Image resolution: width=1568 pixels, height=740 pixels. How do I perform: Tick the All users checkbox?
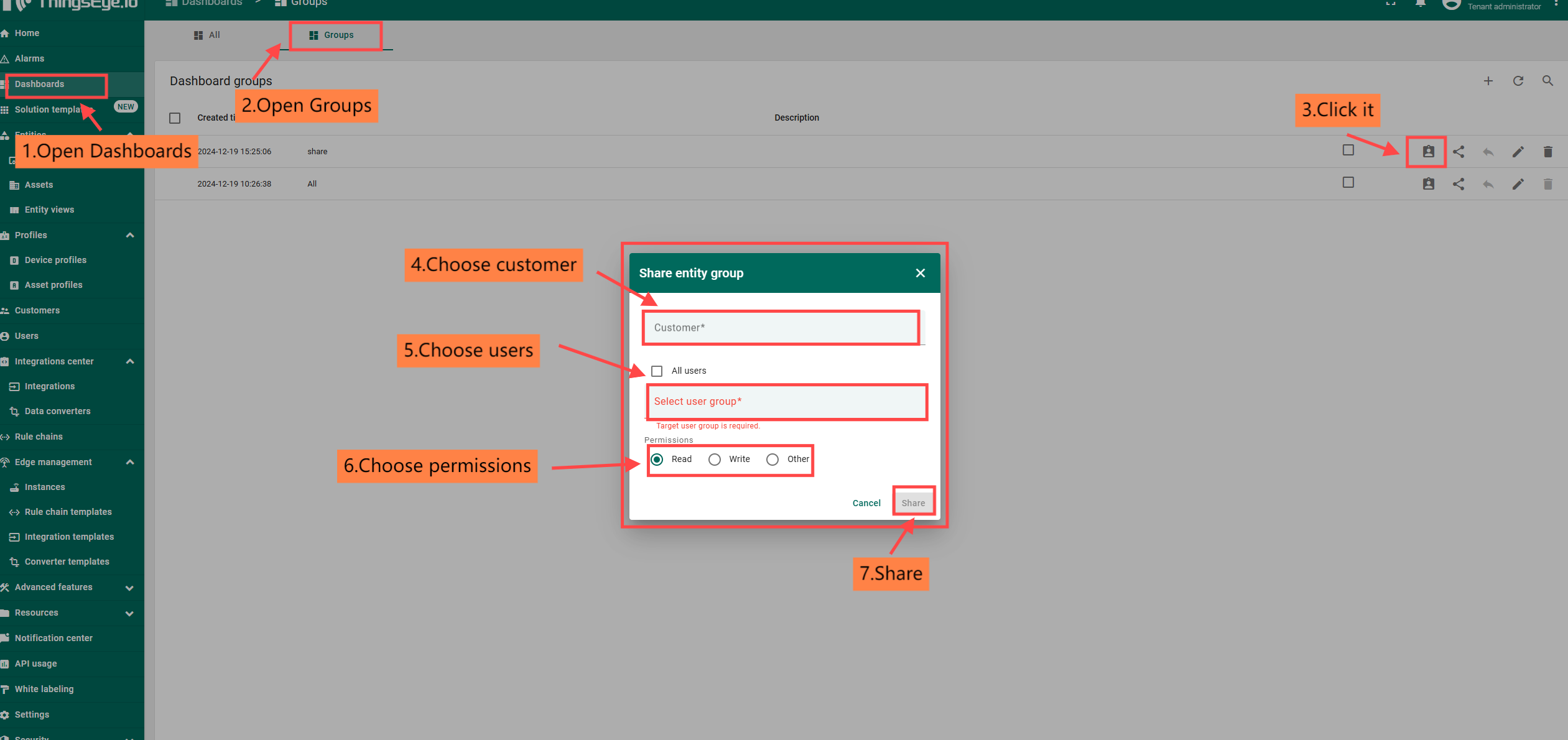tap(657, 371)
